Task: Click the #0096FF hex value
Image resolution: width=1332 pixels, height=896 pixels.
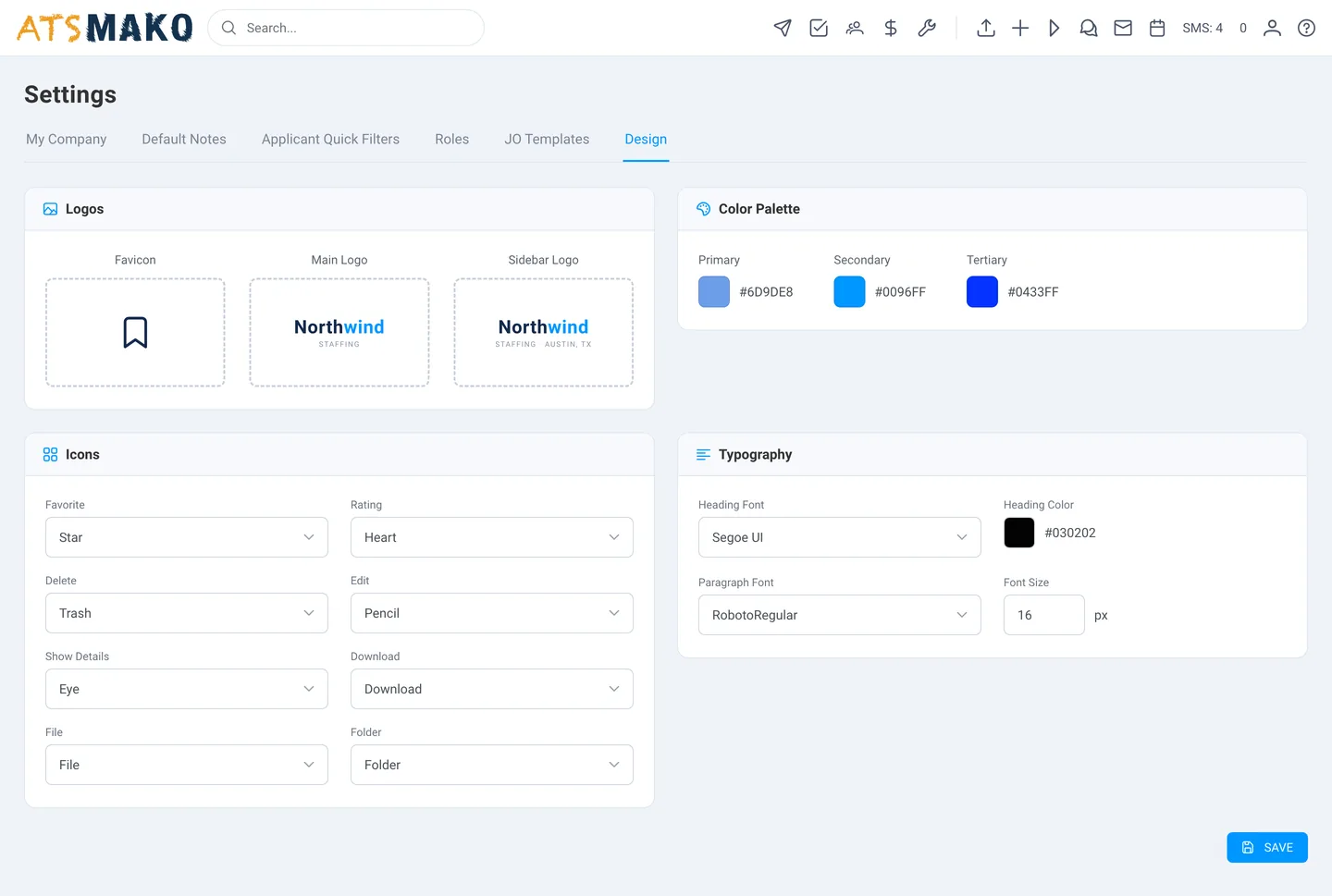Action: (x=900, y=291)
